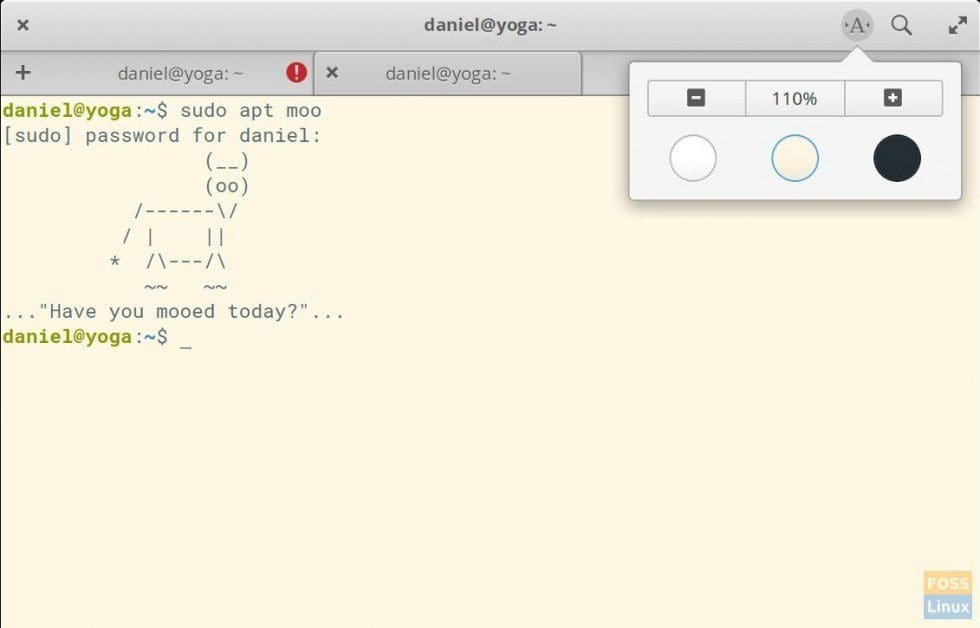Click the plus icon to increase text size
Image resolution: width=980 pixels, height=628 pixels.
pos(893,97)
